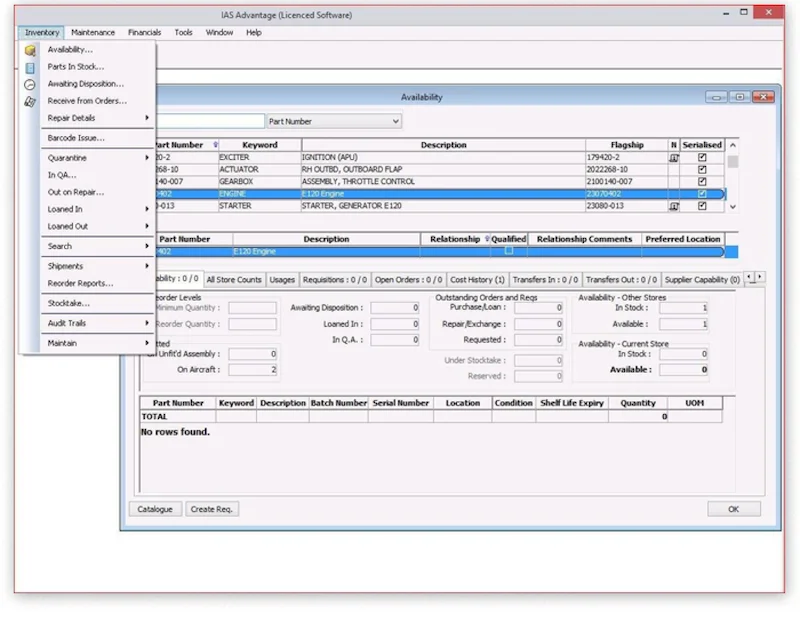Image resolution: width=800 pixels, height=623 pixels.
Task: Click the notes icon in STARTER row
Action: pyautogui.click(x=674, y=206)
